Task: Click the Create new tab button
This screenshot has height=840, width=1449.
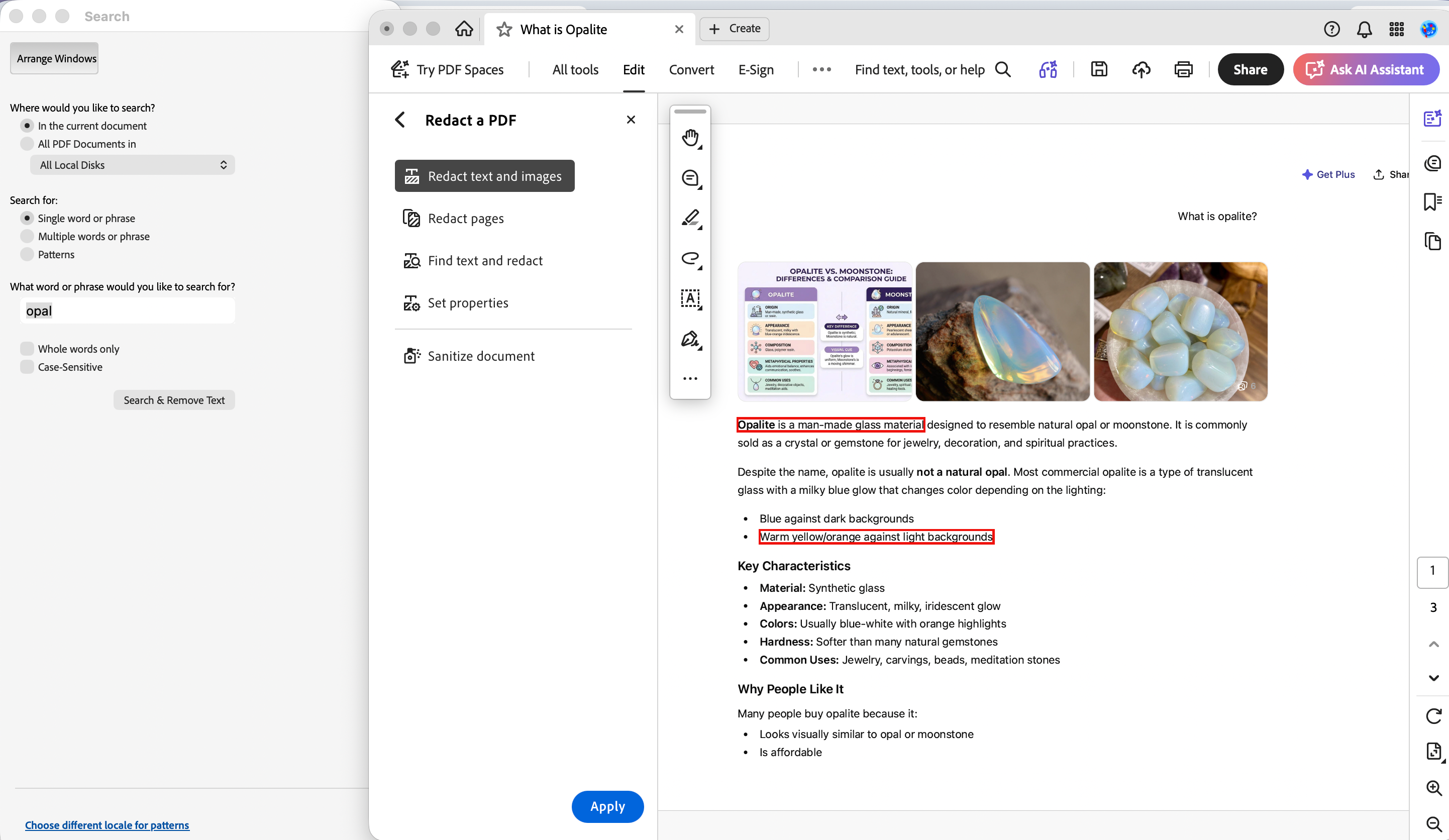Action: 734,29
